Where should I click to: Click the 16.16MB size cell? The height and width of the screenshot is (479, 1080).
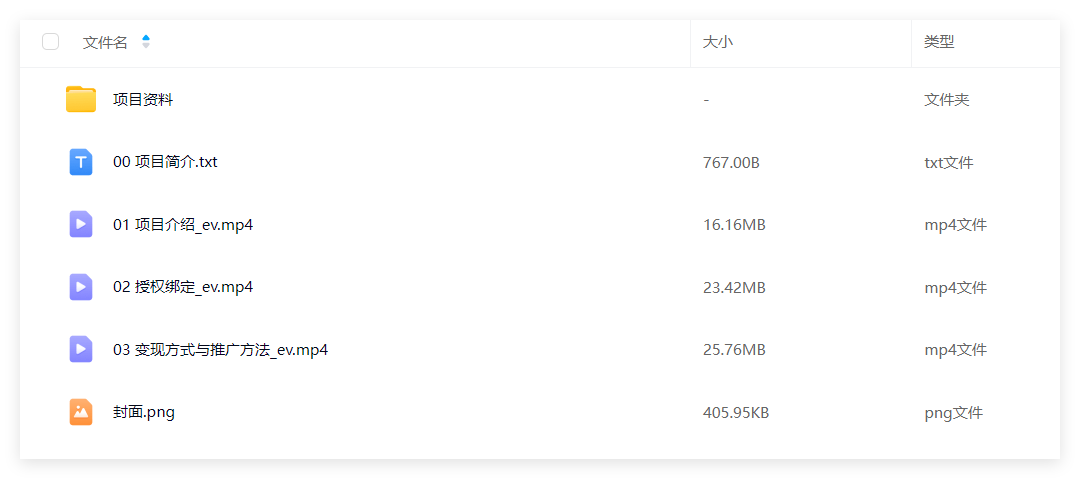[734, 225]
